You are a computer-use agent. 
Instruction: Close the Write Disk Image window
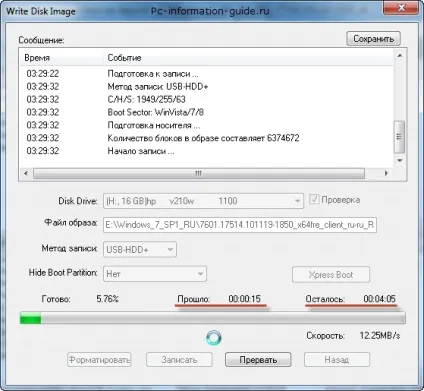point(401,8)
